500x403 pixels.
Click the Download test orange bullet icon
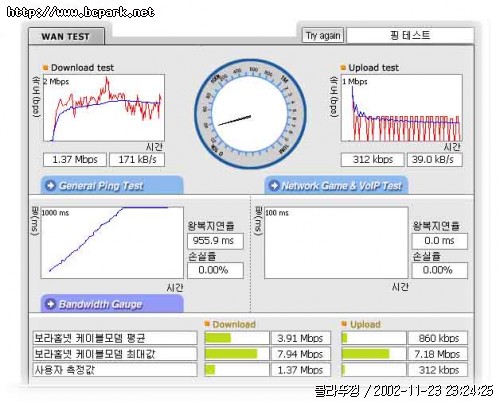pyautogui.click(x=46, y=68)
